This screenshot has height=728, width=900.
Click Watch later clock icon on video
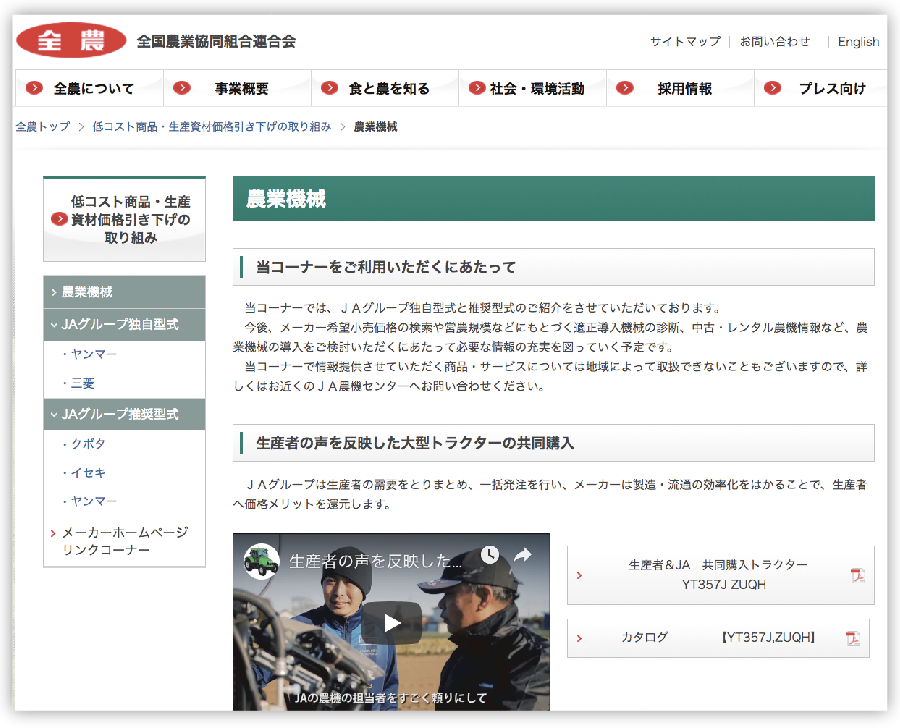[490, 555]
